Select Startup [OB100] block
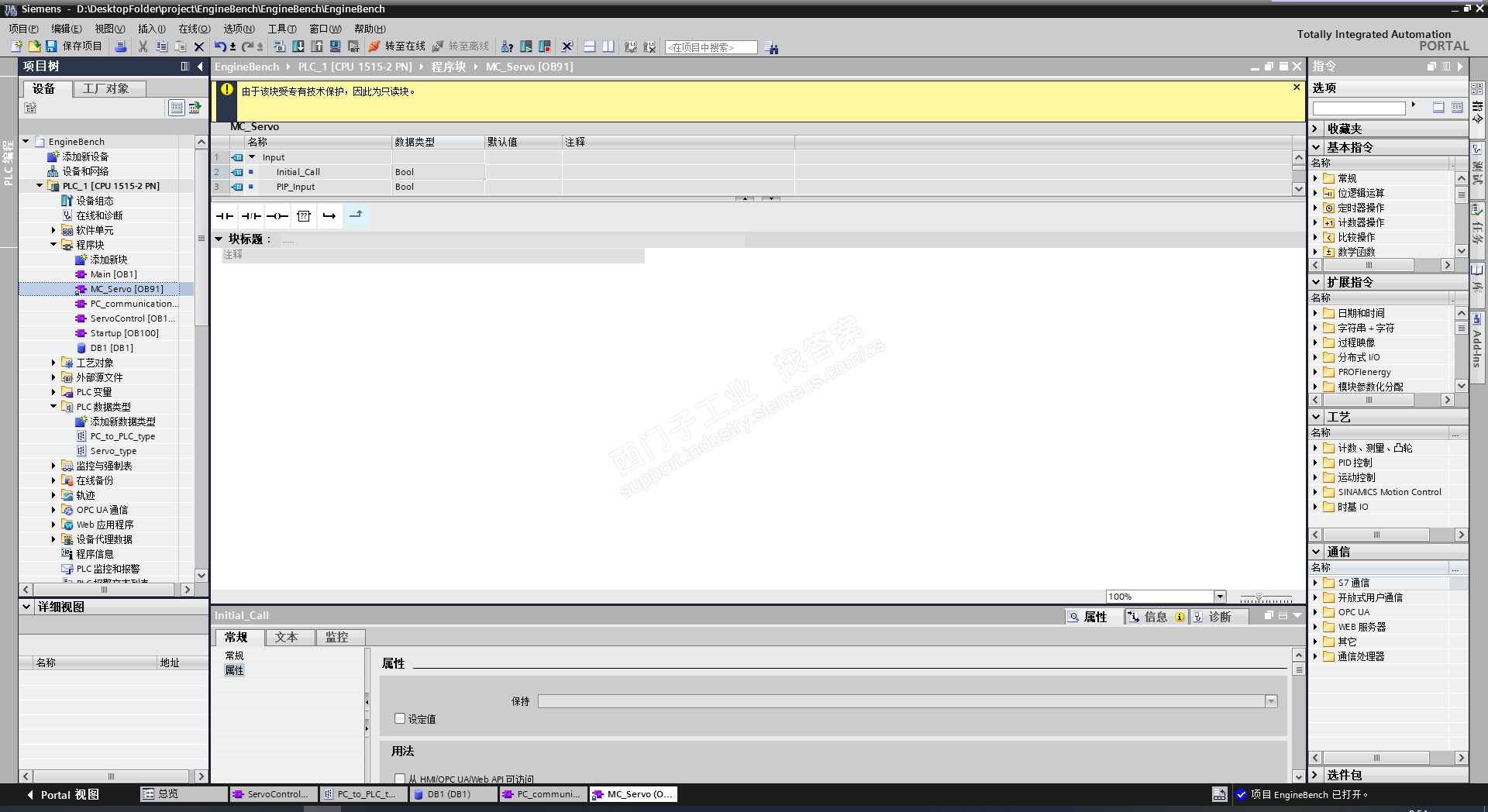1488x812 pixels. pos(124,333)
